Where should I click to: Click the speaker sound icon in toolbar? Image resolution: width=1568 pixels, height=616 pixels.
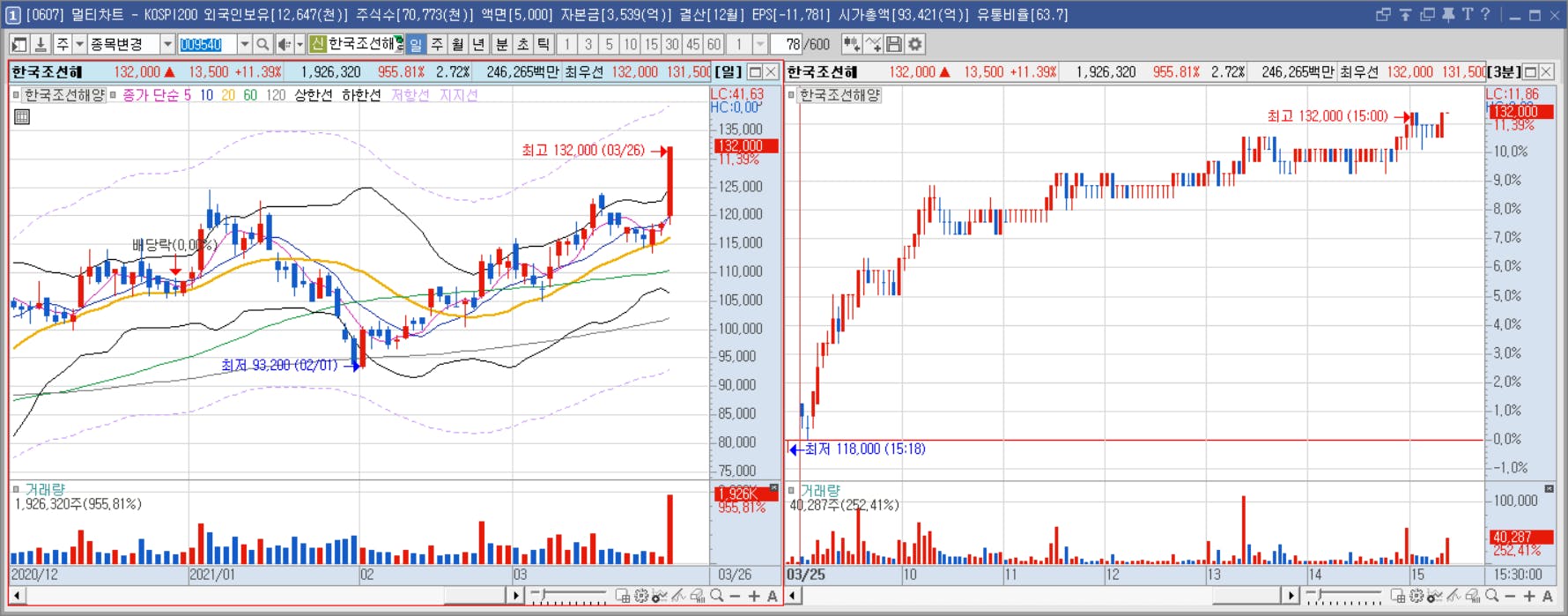pos(284,44)
